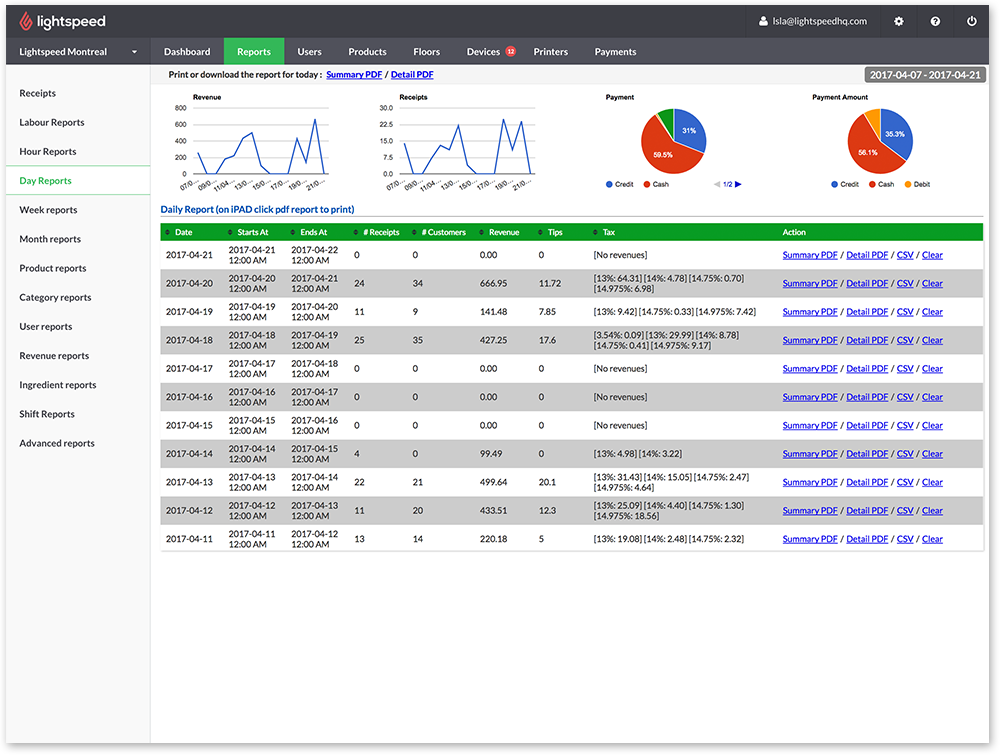The image size is (1000, 755).
Task: Sort table by the Date column
Action: pyautogui.click(x=184, y=232)
